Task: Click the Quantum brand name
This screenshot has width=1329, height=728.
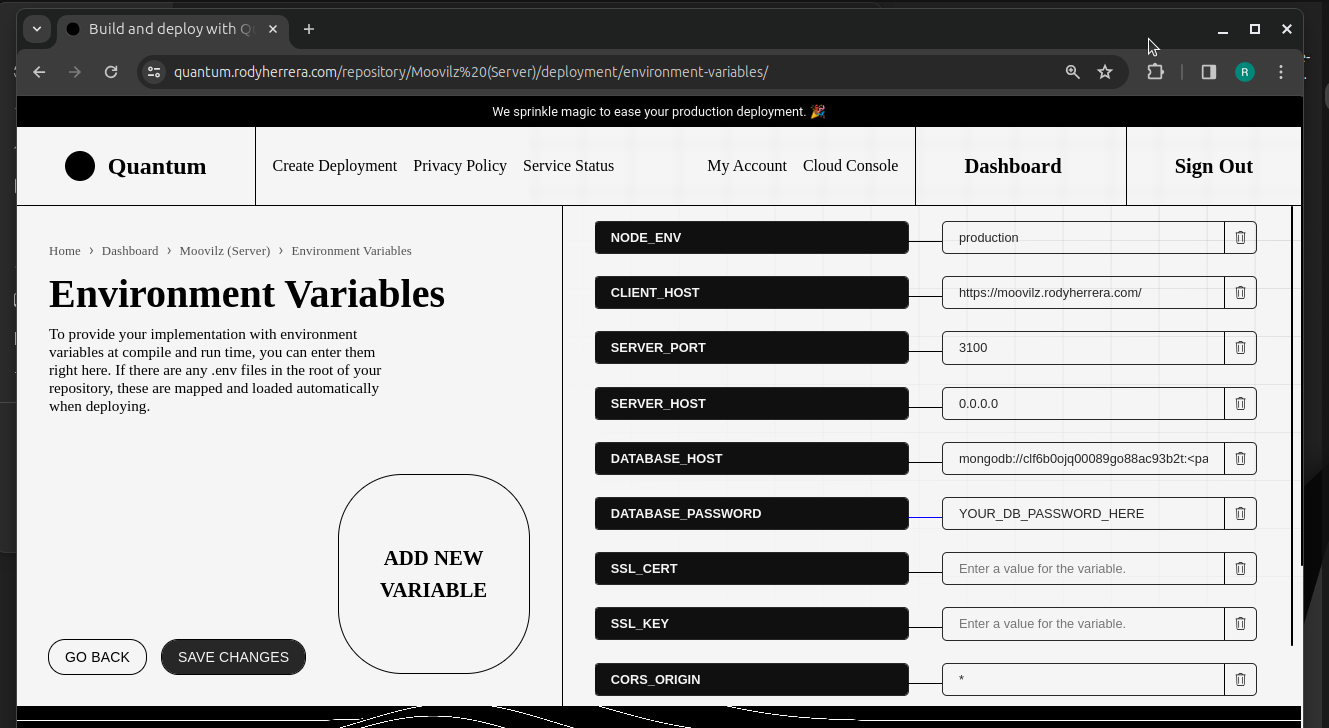Action: click(157, 166)
